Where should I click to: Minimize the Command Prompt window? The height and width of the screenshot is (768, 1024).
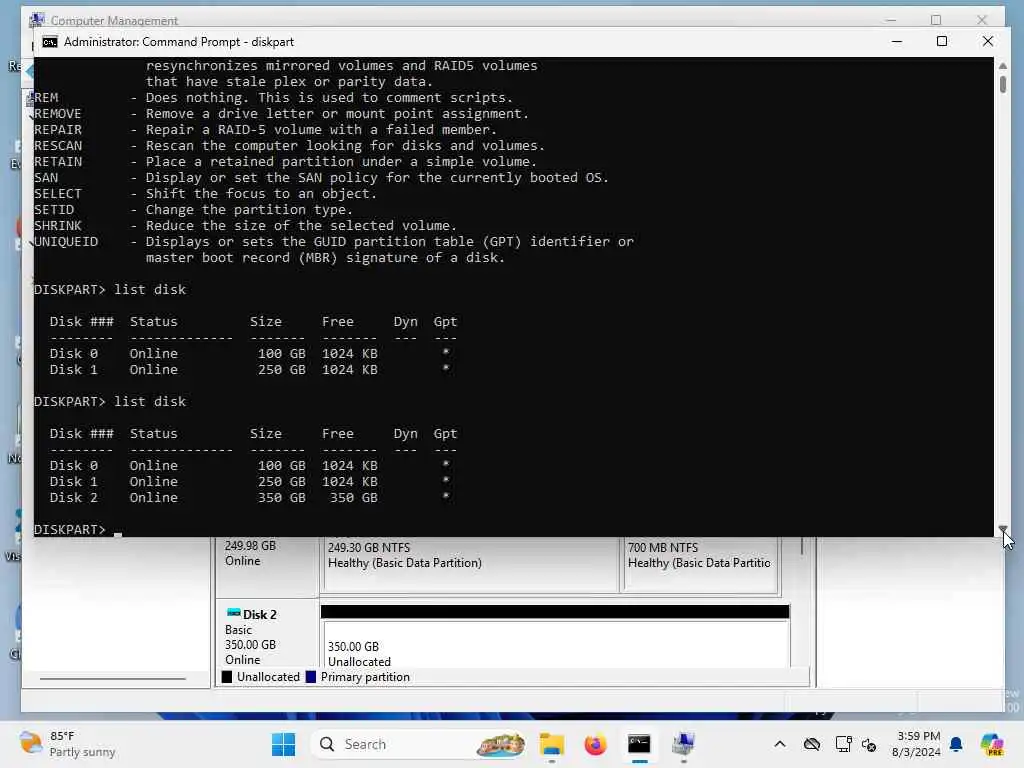coord(897,42)
